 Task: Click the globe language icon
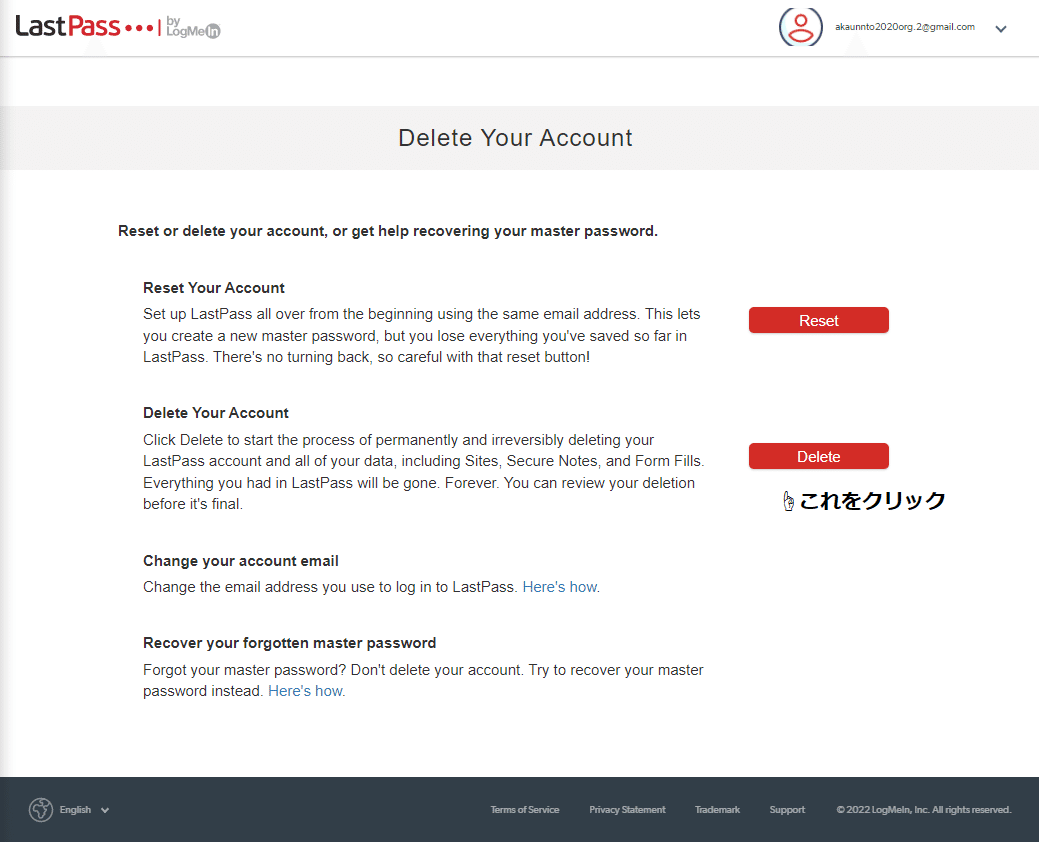(x=41, y=810)
